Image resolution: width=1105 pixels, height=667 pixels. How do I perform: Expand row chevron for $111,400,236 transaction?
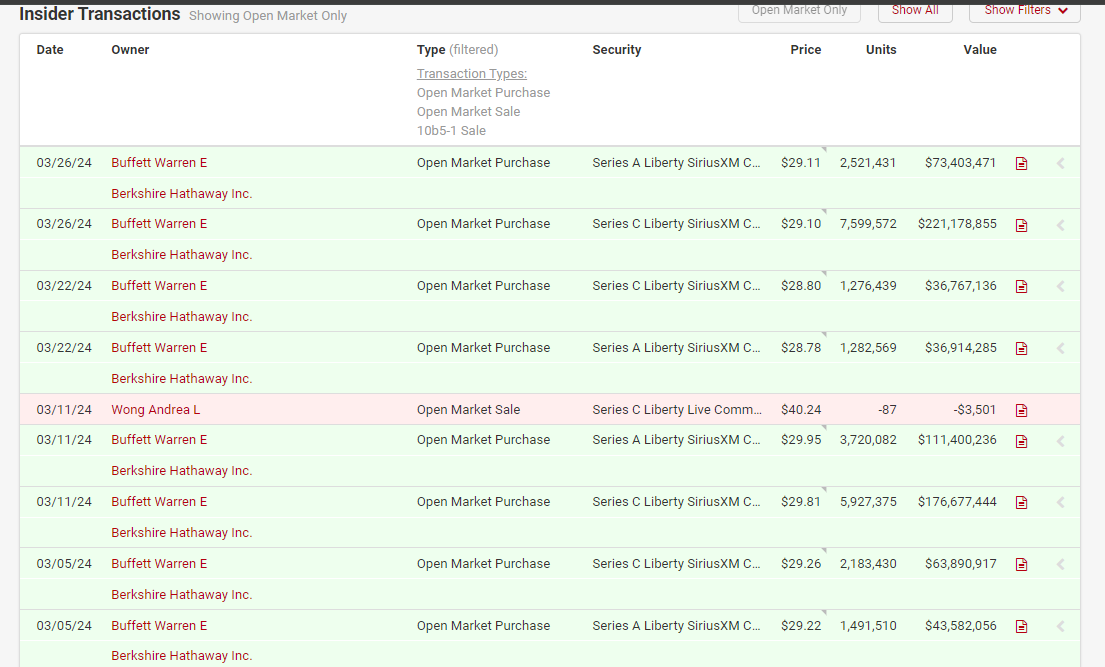1061,441
